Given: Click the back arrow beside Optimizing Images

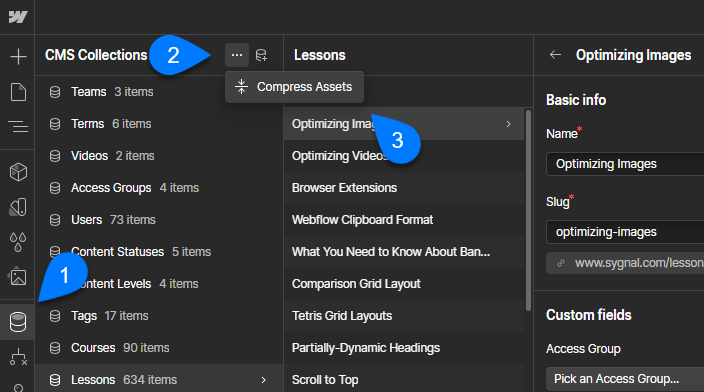Looking at the screenshot, I should [x=555, y=55].
